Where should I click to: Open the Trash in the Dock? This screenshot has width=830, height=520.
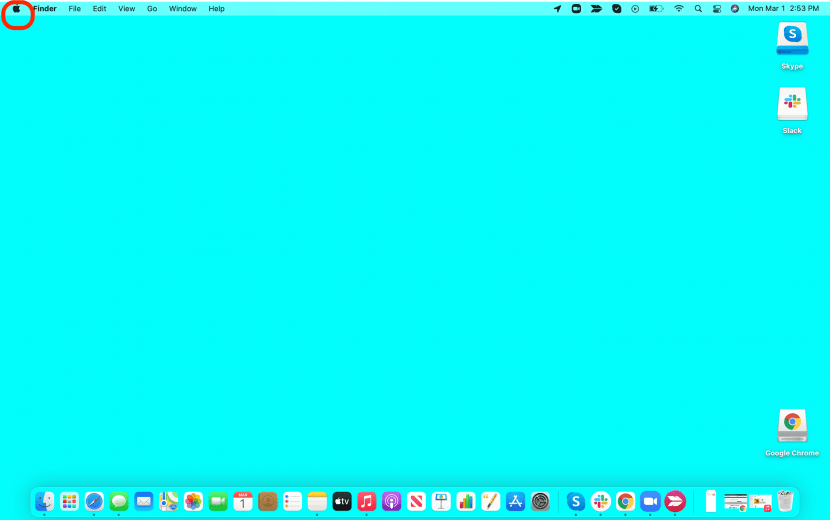click(786, 501)
